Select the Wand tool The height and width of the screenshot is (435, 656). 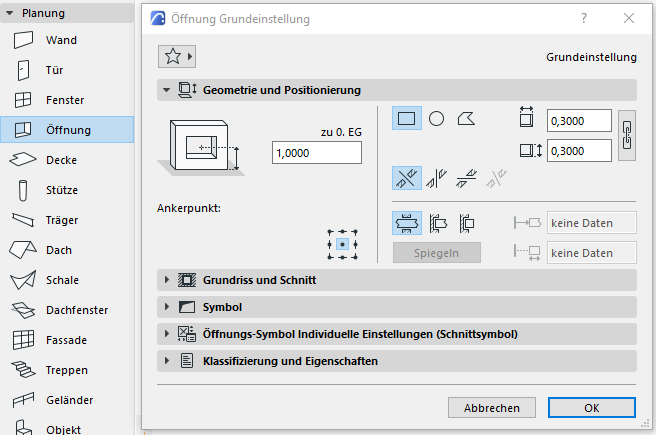[x=61, y=40]
